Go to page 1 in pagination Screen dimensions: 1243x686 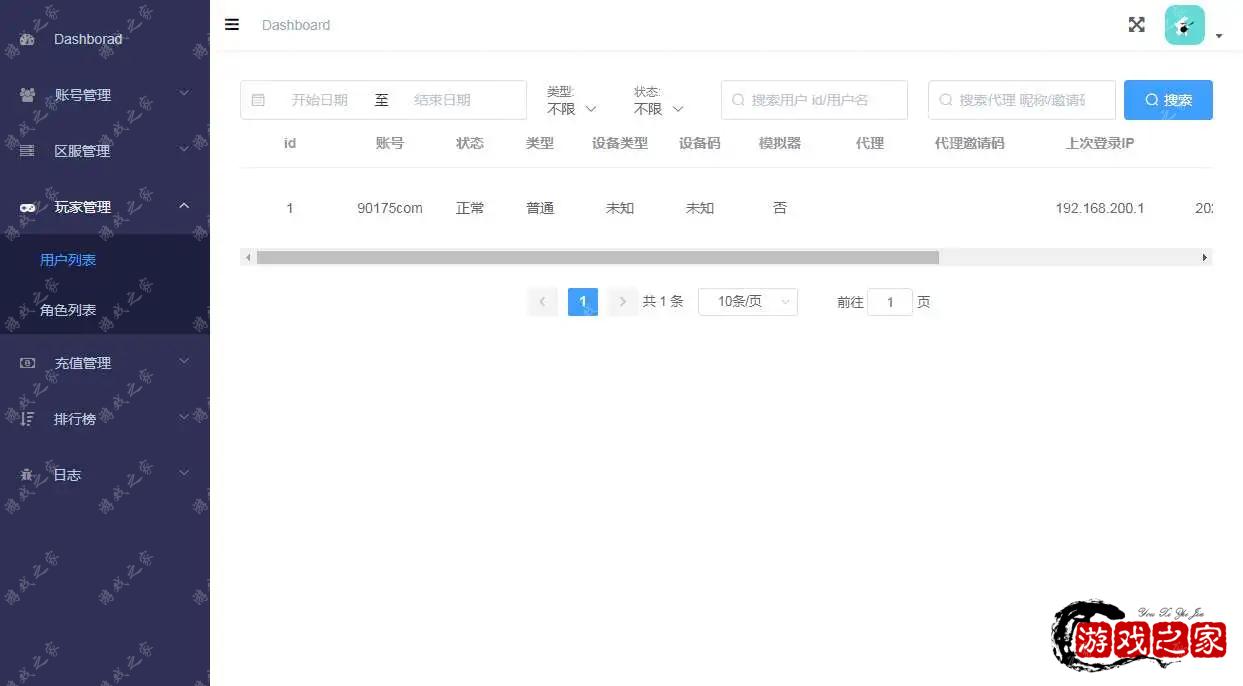(582, 302)
